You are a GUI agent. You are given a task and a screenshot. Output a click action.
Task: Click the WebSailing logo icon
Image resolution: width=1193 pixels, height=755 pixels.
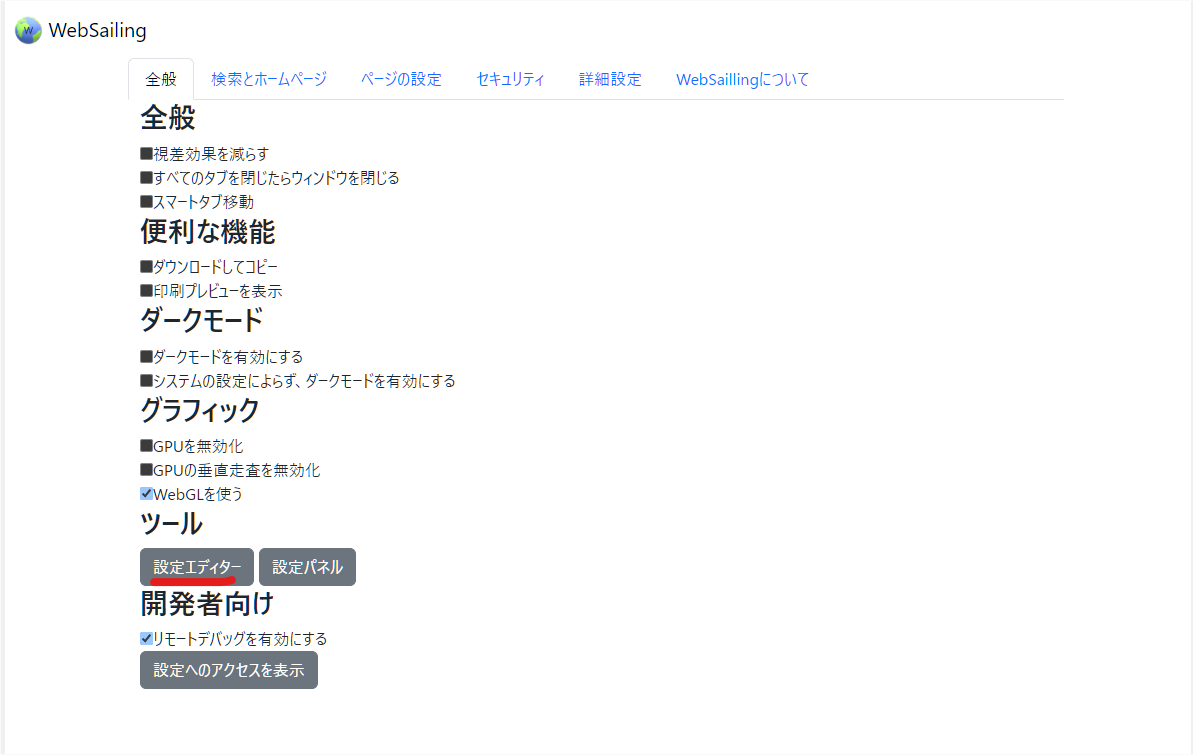point(26,30)
